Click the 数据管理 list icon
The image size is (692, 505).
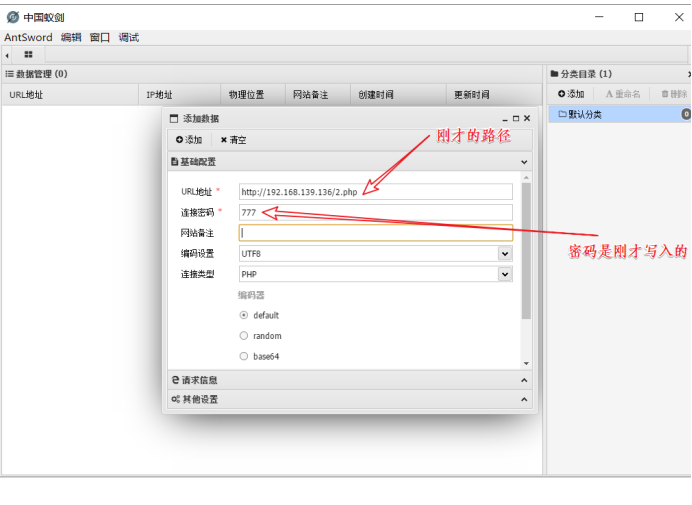9,74
